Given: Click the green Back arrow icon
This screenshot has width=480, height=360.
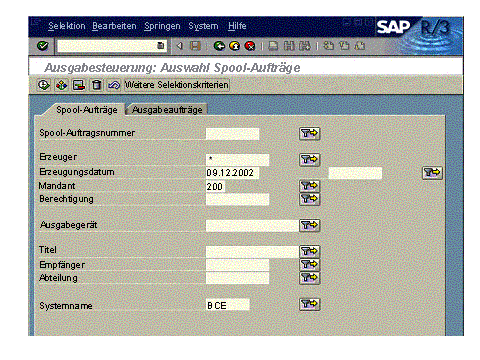Looking at the screenshot, I should click(x=219, y=46).
